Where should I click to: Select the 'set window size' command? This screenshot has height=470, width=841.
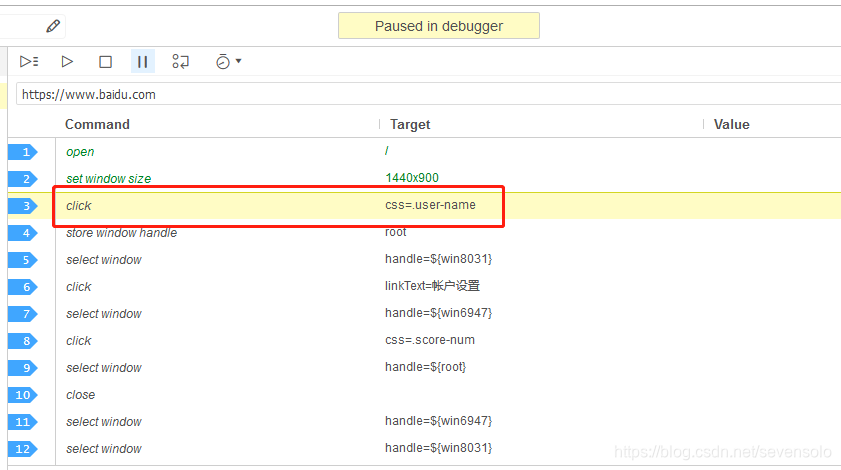coord(108,179)
